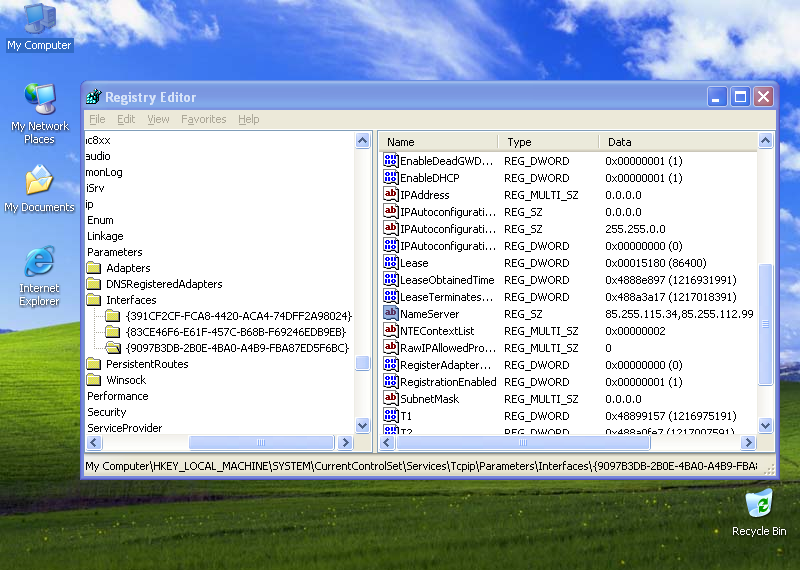Screen dimensions: 800x570
Task: Click the Interfaces folder icon
Action: click(94, 300)
